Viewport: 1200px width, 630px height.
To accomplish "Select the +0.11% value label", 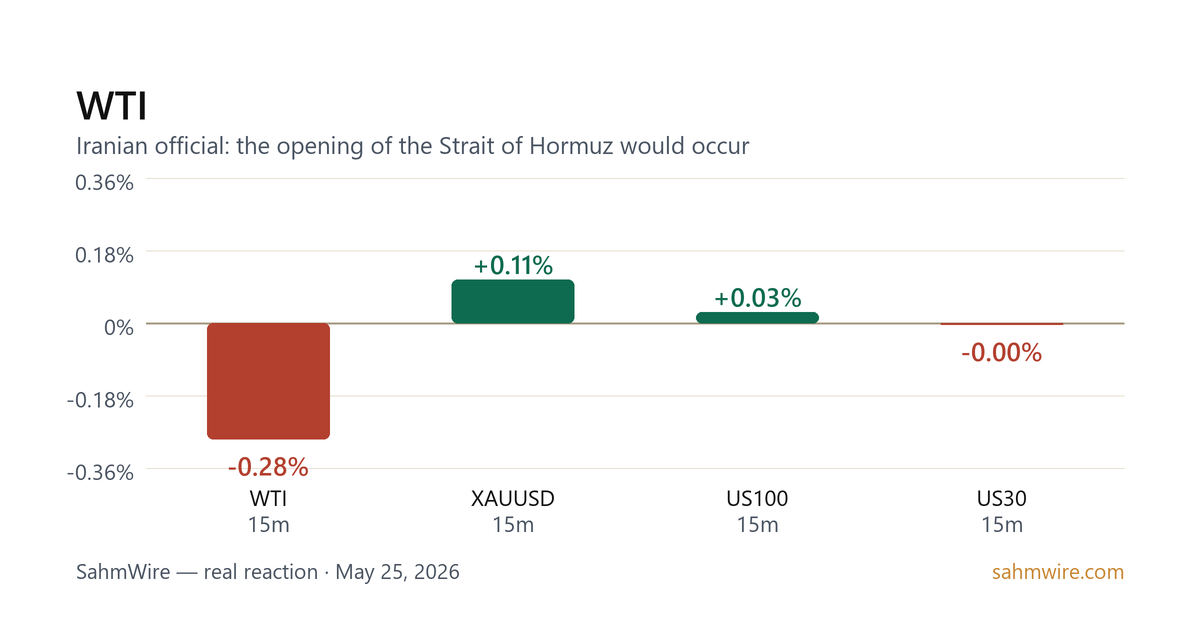I will tap(513, 266).
